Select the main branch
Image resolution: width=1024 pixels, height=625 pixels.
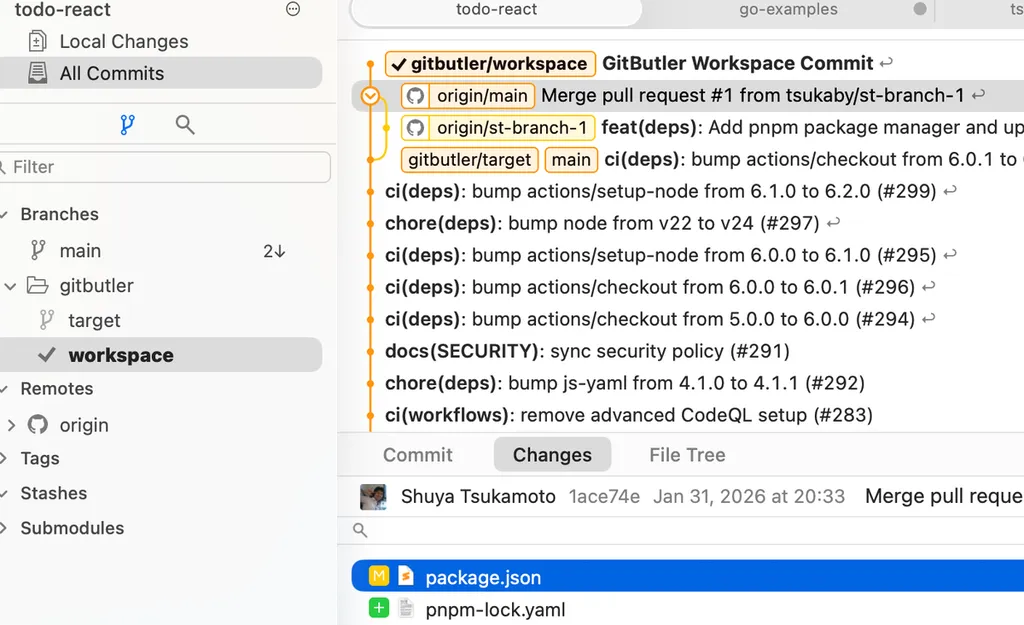pos(80,251)
